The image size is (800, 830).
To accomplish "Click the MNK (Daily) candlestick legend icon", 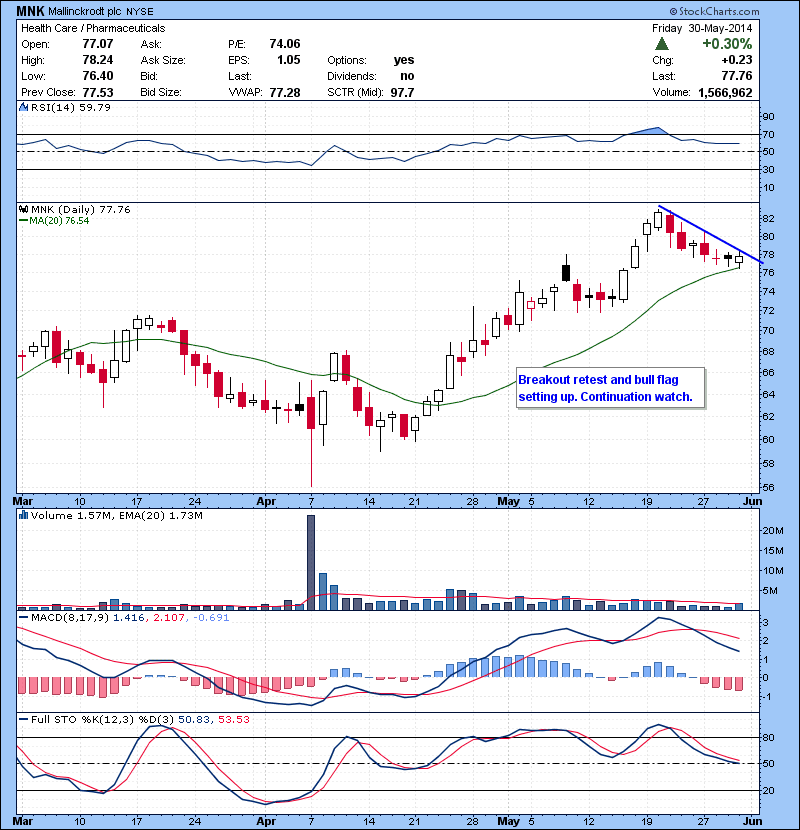I will pos(25,209).
